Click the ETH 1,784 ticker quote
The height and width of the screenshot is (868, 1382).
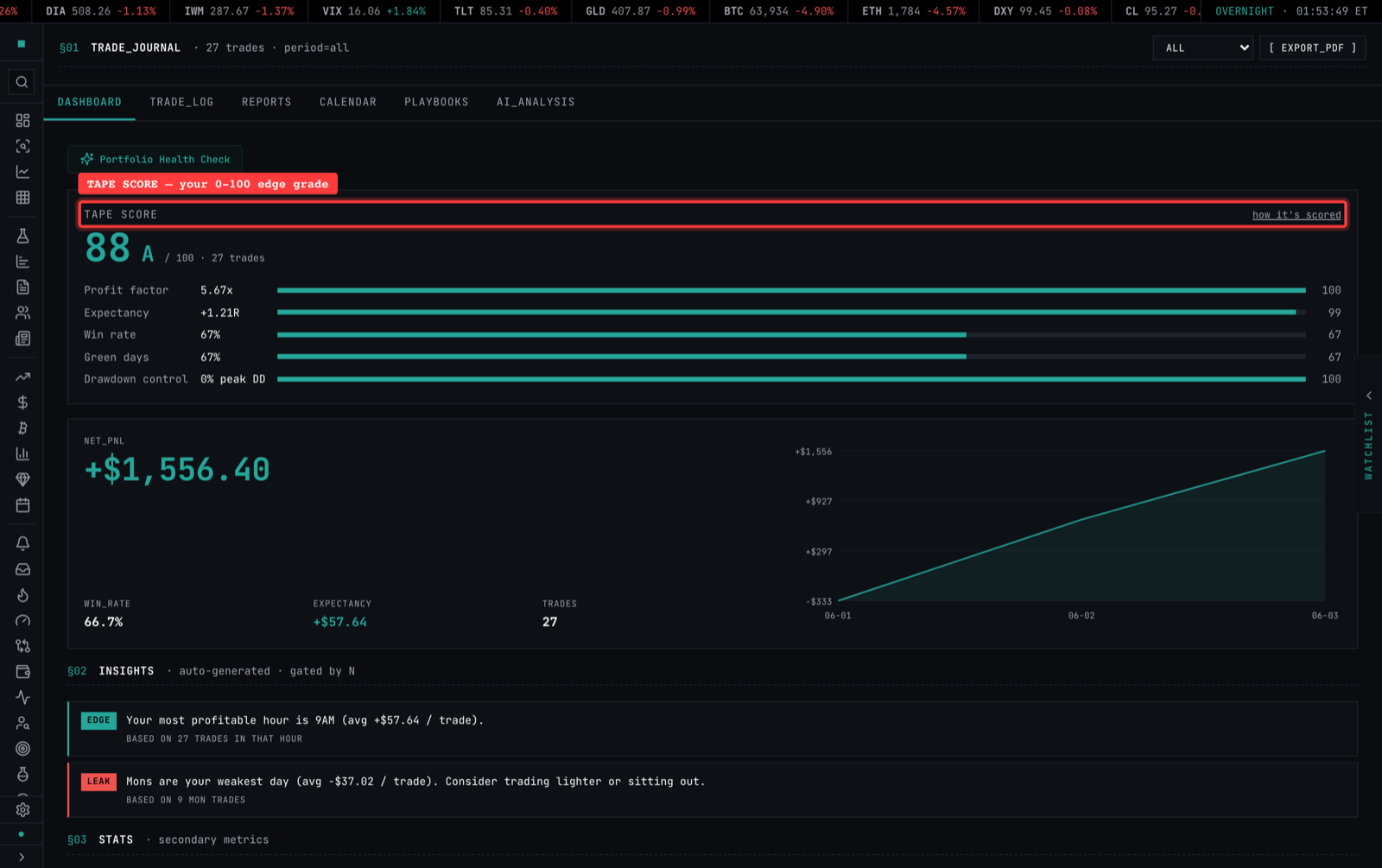914,11
